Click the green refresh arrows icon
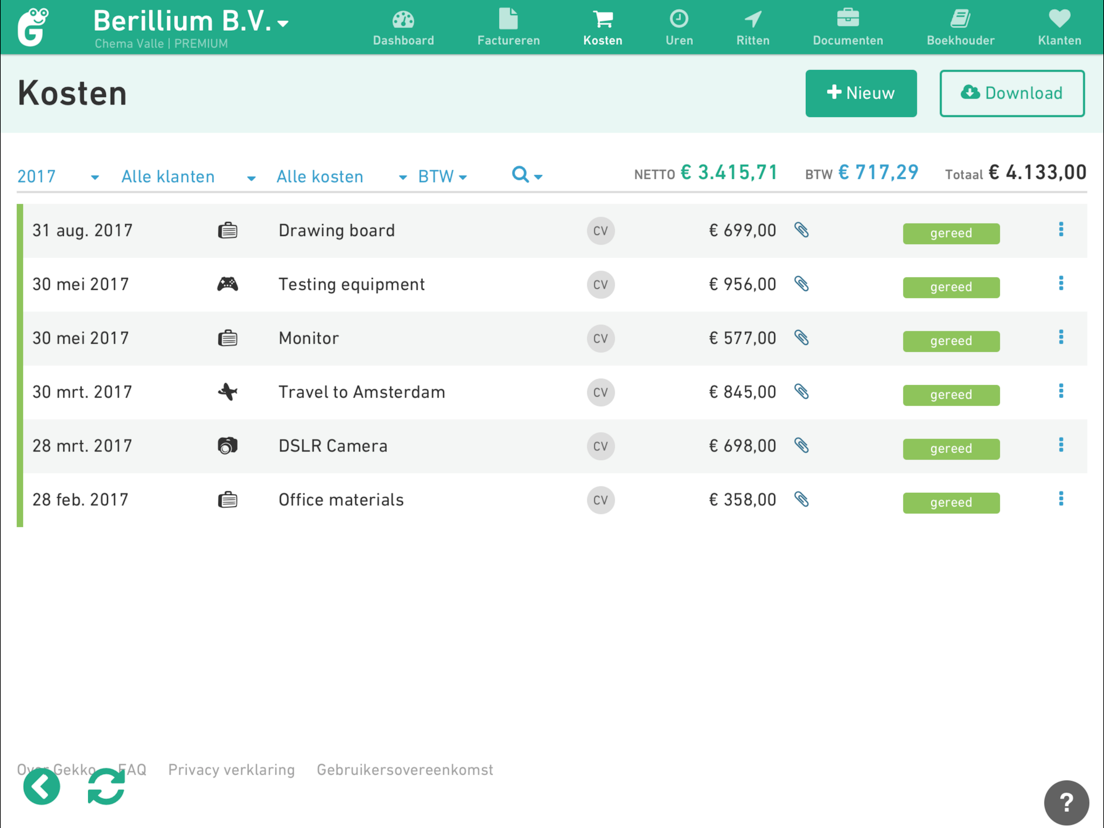 point(106,786)
